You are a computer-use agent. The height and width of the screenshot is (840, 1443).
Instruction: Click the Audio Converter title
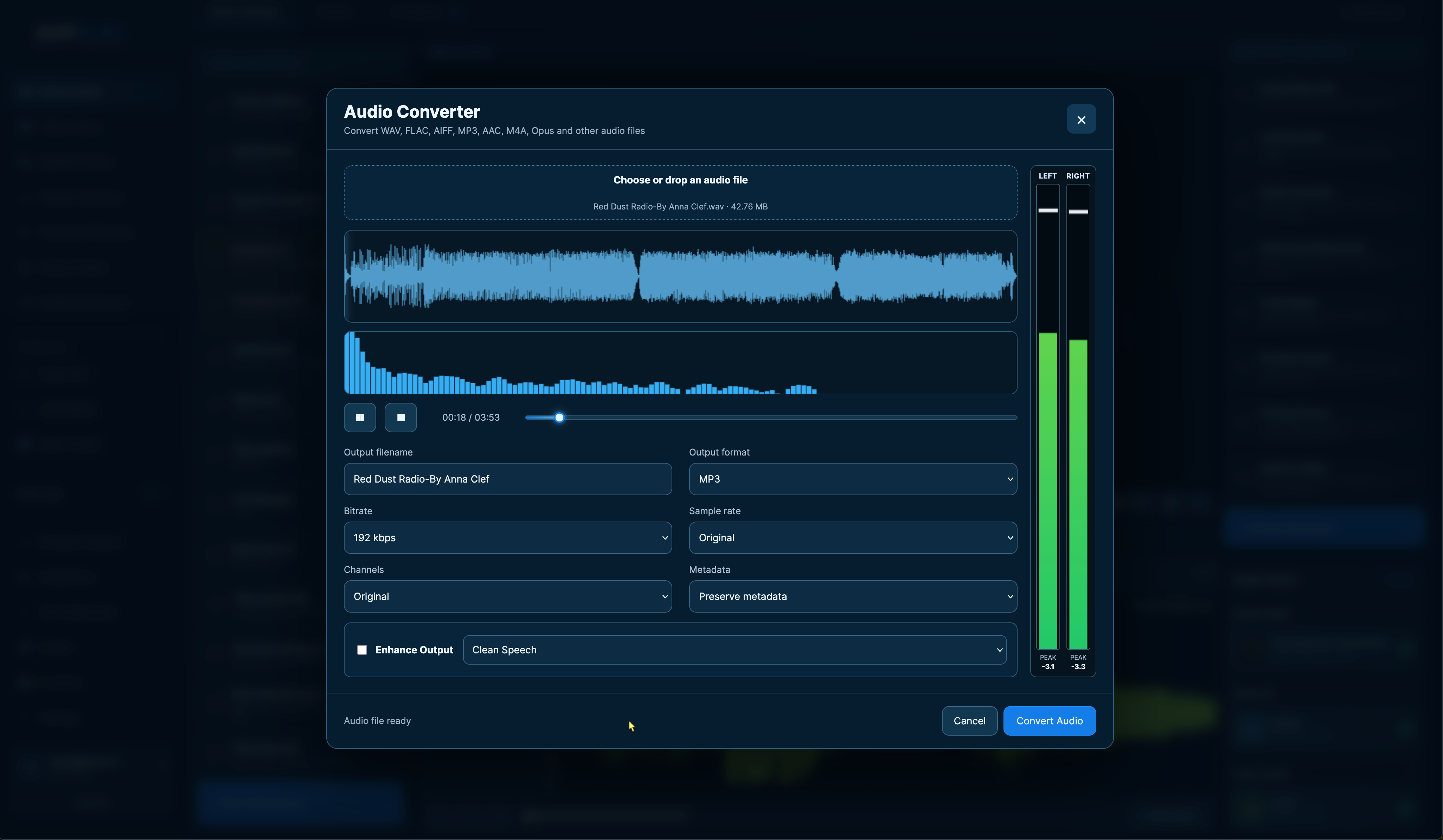click(412, 111)
